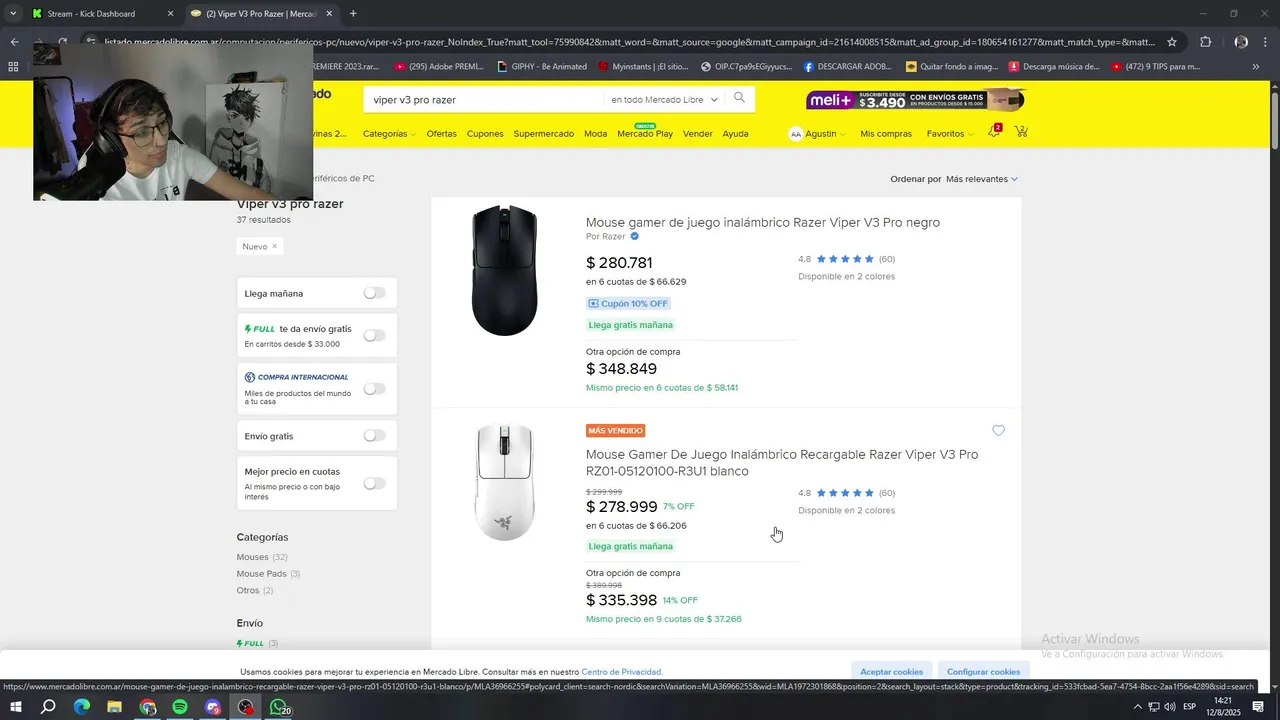Open Spotify from the taskbar
The image size is (1280, 720).
180,707
